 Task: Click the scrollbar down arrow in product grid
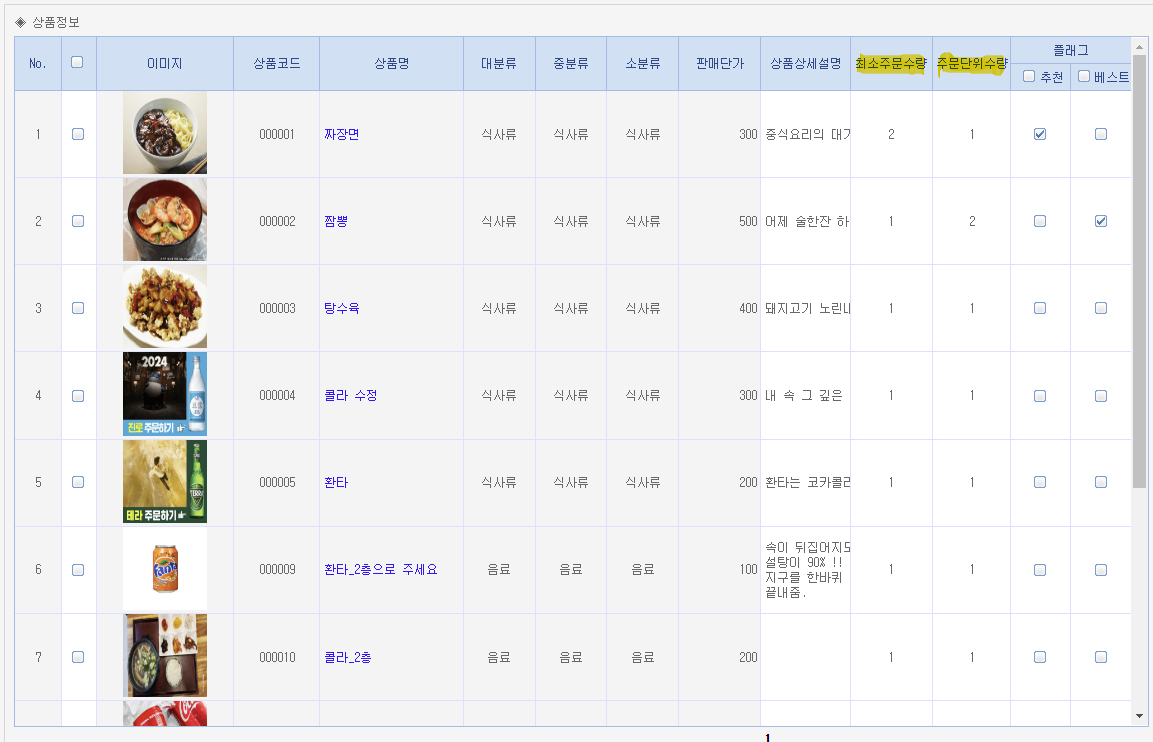[1139, 716]
